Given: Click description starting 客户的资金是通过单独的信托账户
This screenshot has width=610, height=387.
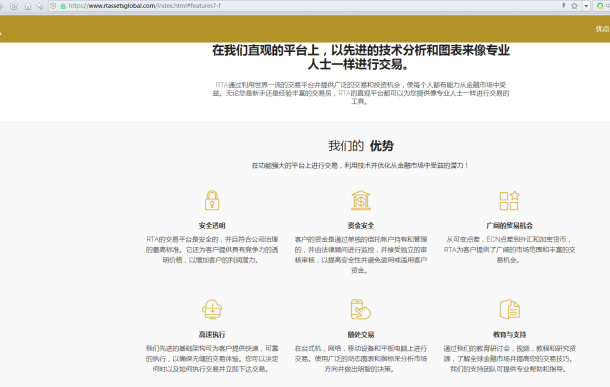Looking at the screenshot, I should click(361, 255).
